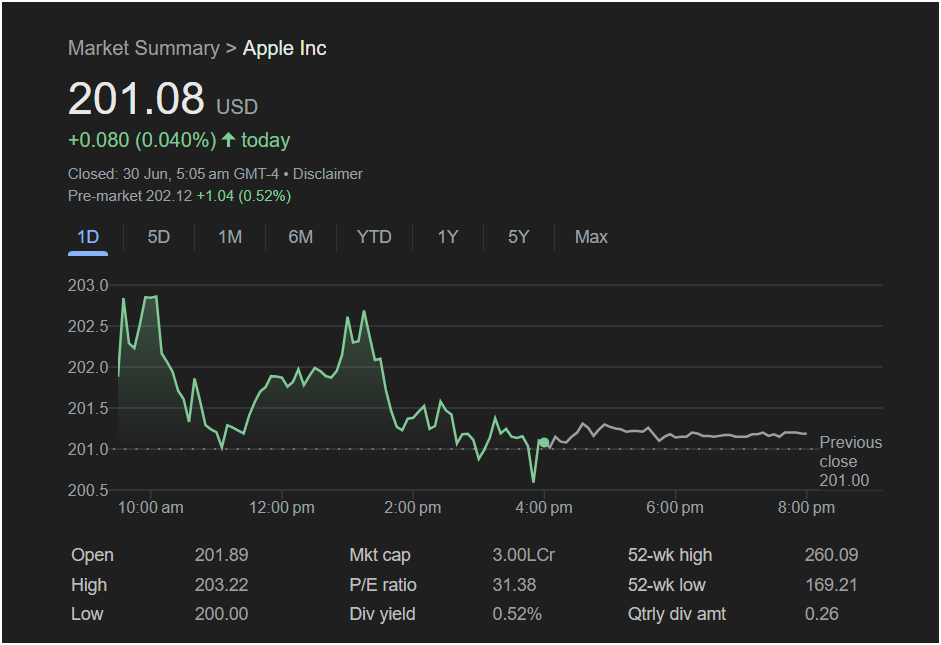Click the 52-wk high label
The image size is (941, 645).
670,555
